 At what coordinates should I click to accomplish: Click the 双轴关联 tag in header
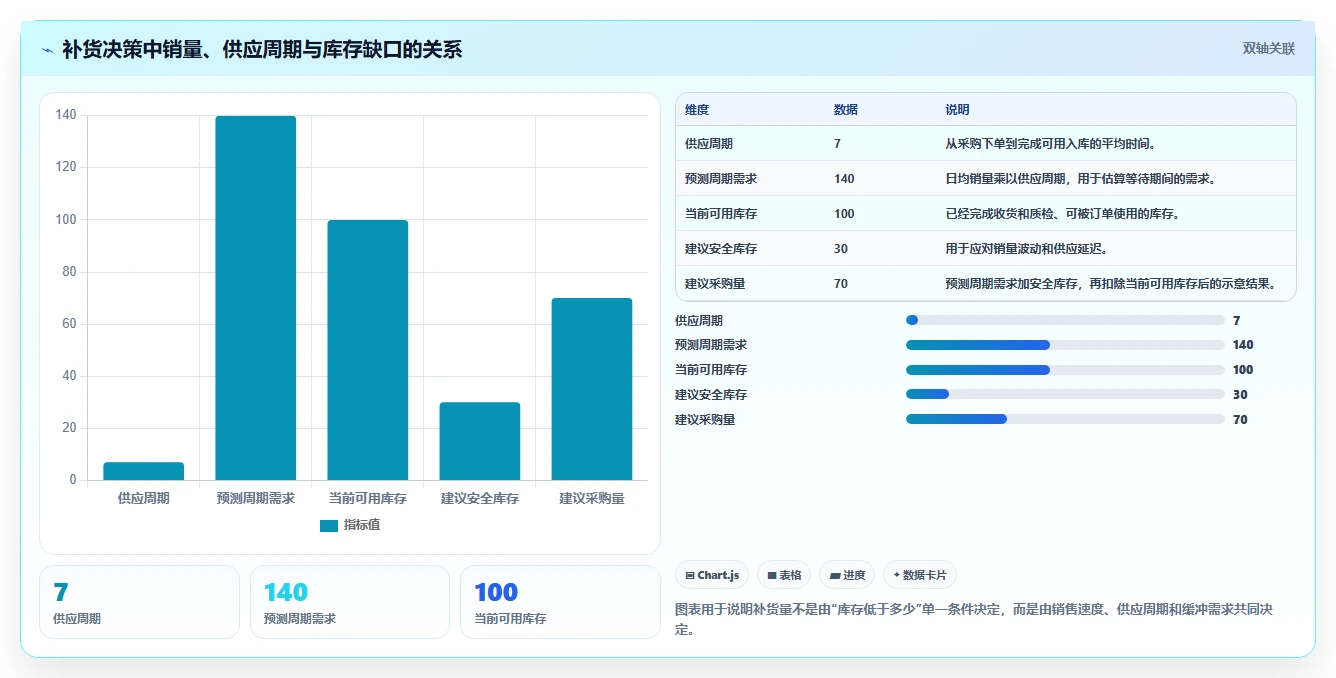1268,49
